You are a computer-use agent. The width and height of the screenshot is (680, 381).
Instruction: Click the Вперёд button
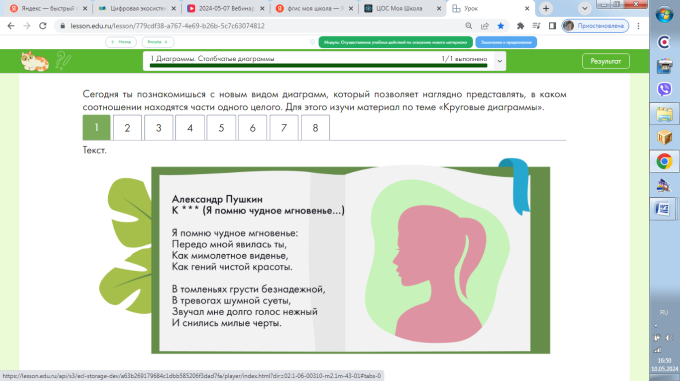tap(158, 42)
